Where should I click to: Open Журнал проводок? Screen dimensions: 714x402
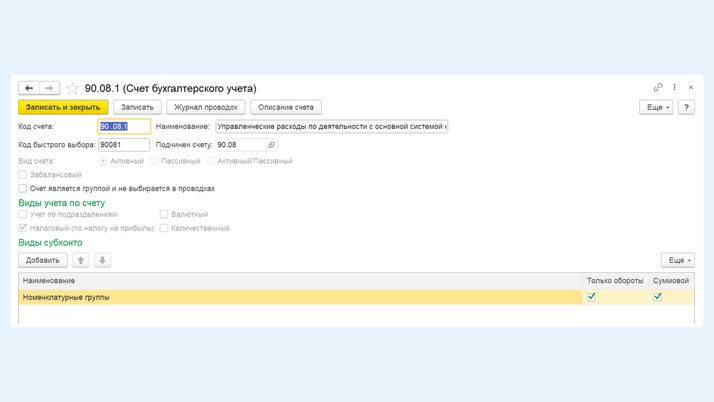pos(206,107)
